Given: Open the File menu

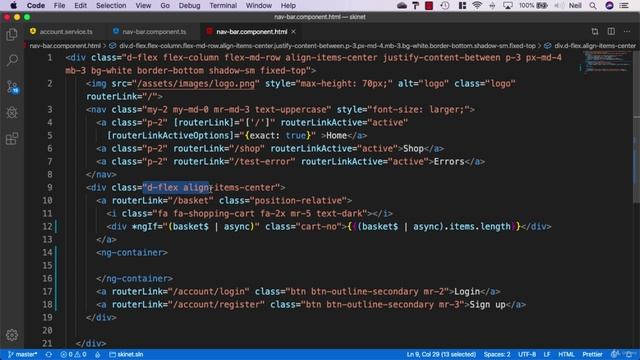Looking at the screenshot, I should (x=59, y=5).
